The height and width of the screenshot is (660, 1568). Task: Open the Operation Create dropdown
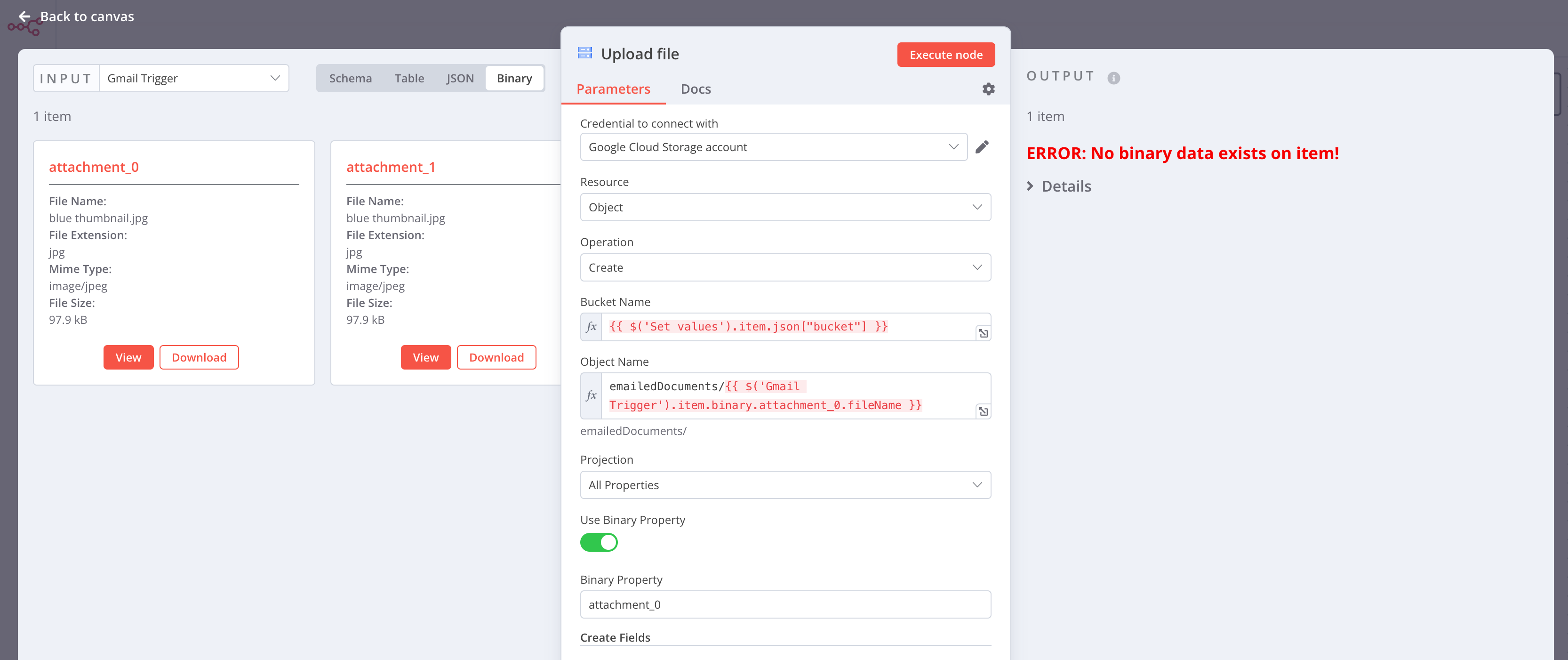click(784, 267)
